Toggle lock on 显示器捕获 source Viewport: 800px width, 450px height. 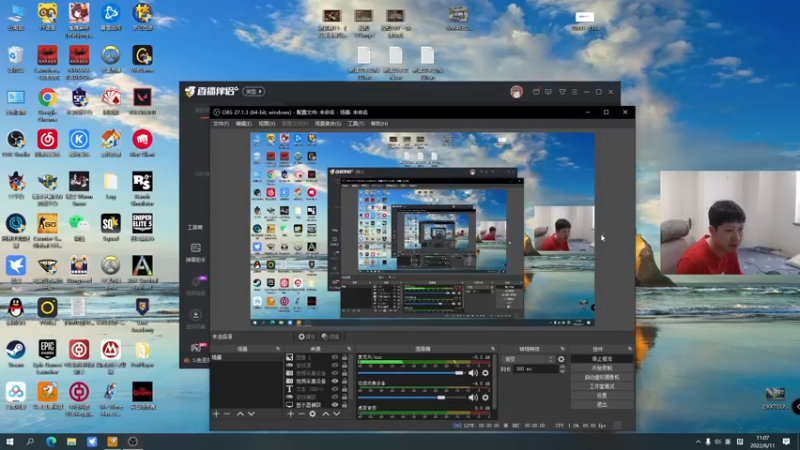344,405
